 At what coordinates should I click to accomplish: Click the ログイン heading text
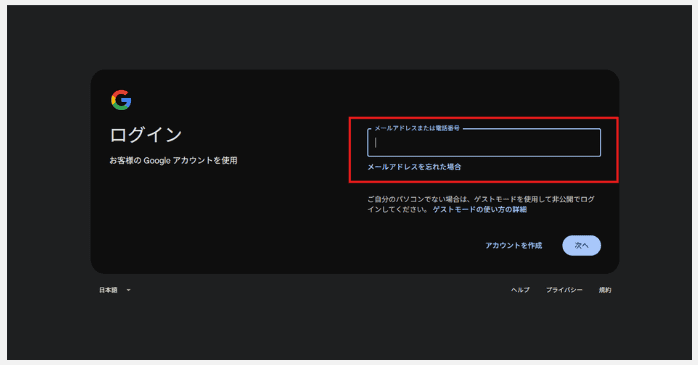click(146, 135)
